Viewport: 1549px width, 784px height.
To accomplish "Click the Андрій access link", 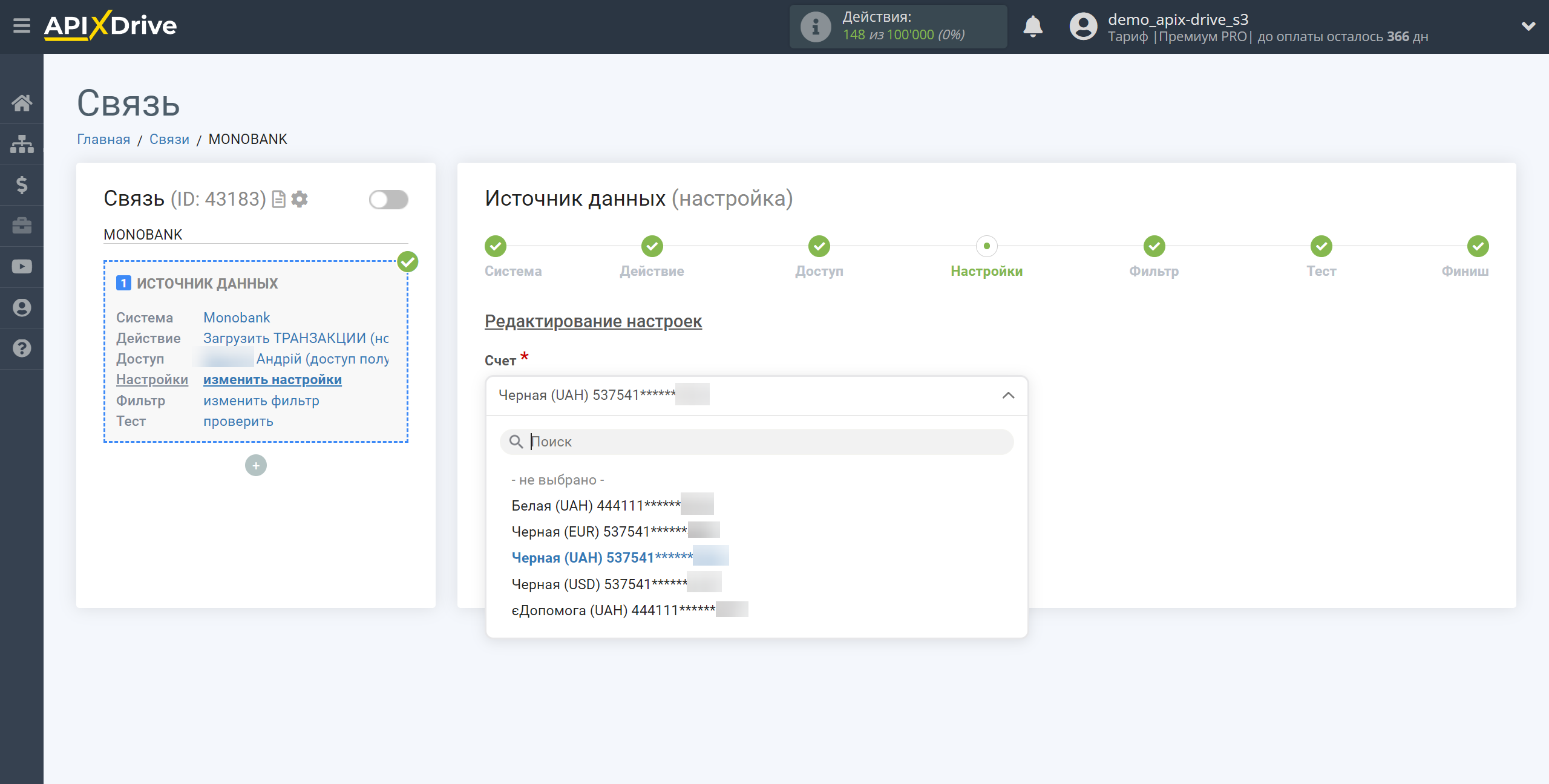I will (x=323, y=359).
